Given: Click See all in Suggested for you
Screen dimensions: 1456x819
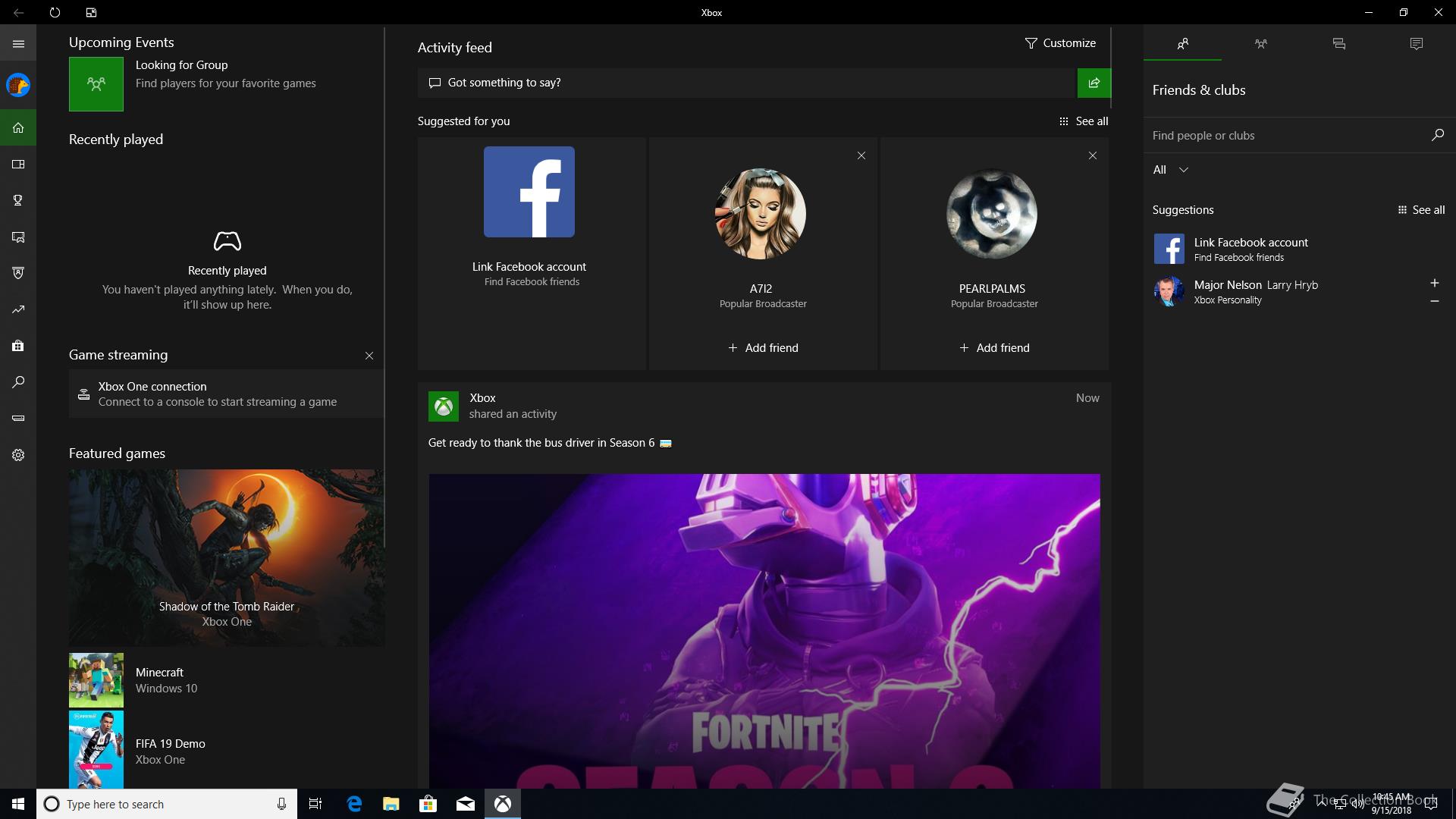Looking at the screenshot, I should pyautogui.click(x=1084, y=121).
